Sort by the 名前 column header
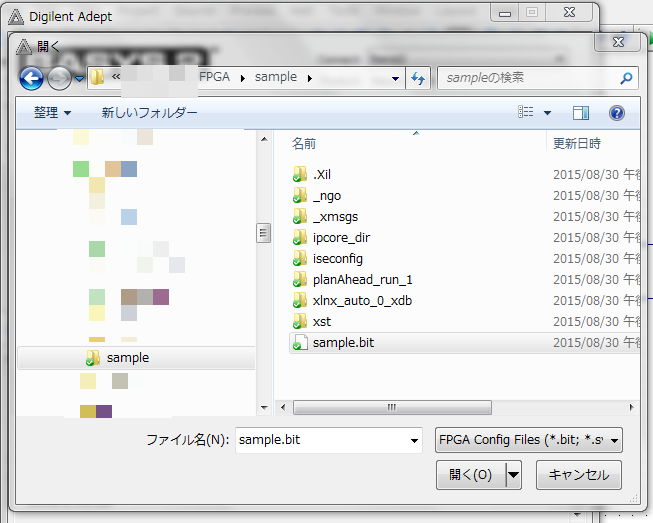The height and width of the screenshot is (523, 653). point(304,144)
